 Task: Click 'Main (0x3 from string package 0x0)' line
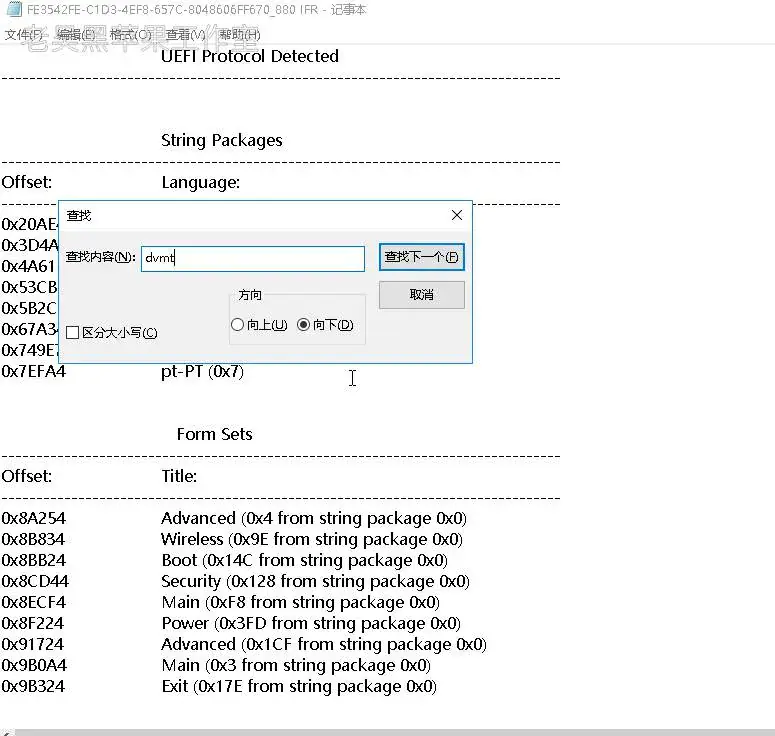click(296, 665)
